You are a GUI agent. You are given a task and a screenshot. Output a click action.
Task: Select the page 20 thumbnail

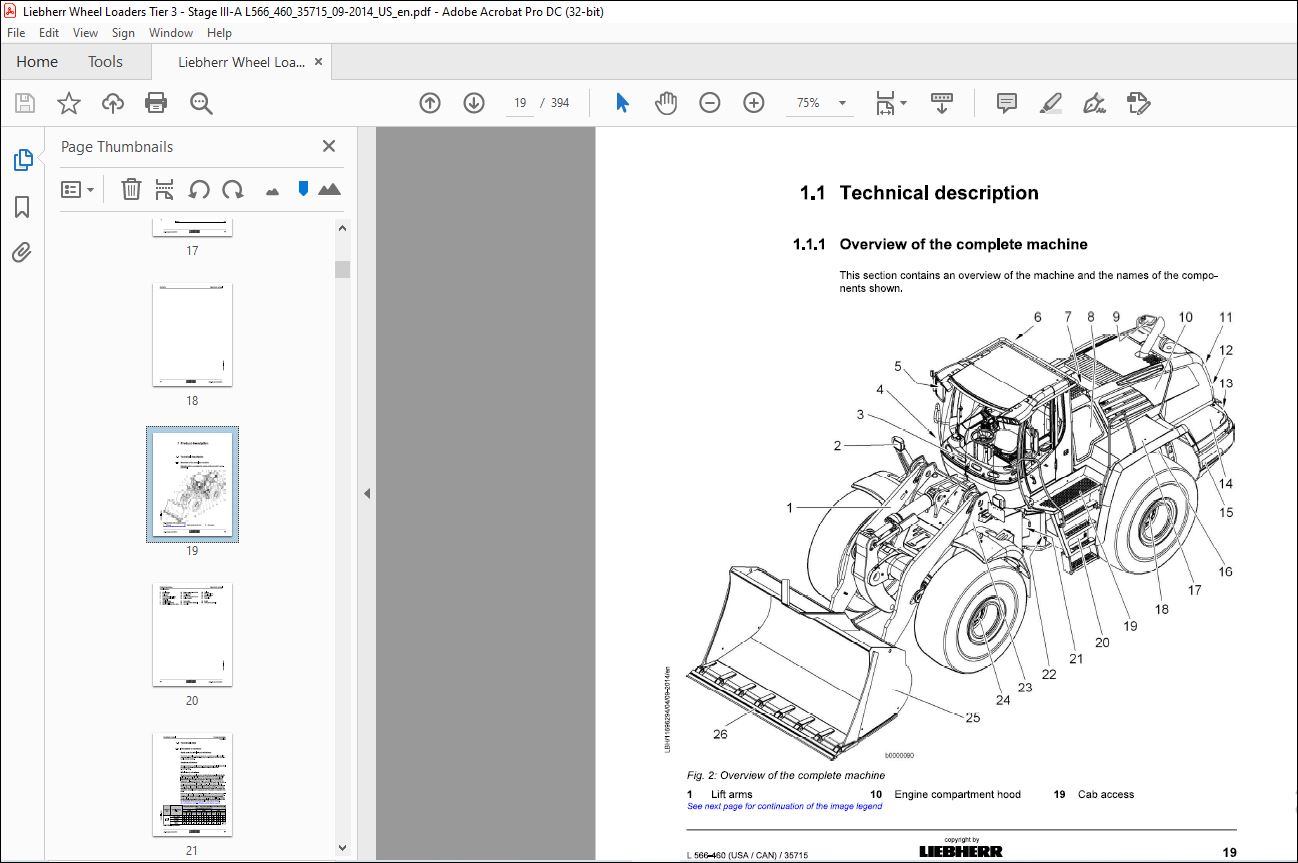[x=192, y=635]
